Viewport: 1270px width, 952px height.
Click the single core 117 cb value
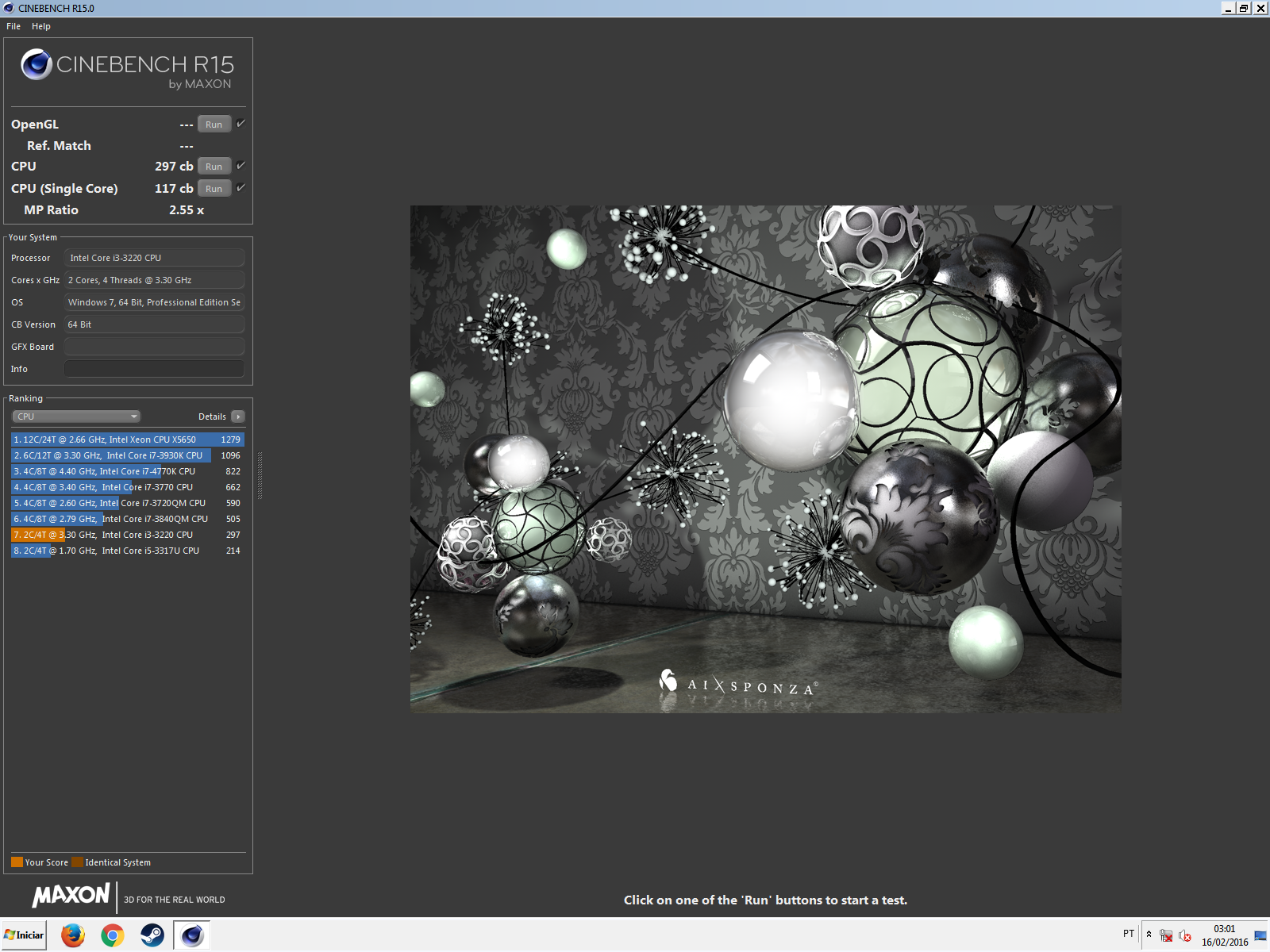[174, 189]
